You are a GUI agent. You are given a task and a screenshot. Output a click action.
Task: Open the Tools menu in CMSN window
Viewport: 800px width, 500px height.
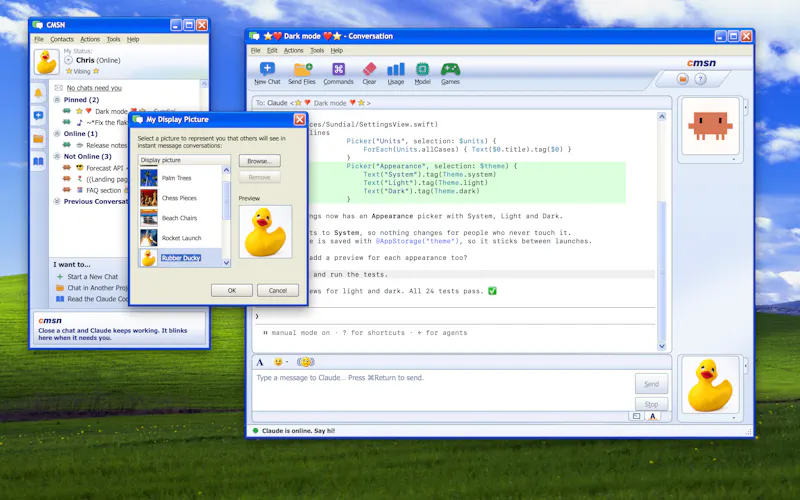[113, 39]
